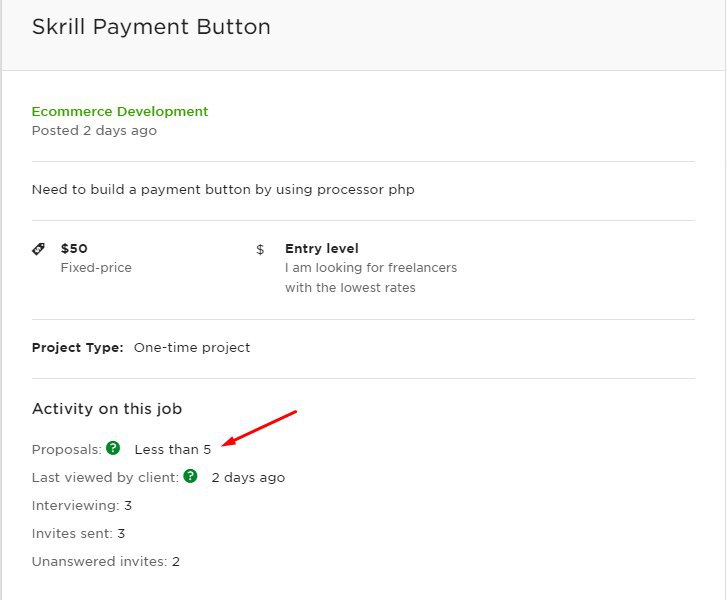Viewport: 727px width, 600px height.
Task: Click the Proposals help question-mark icon
Action: [113, 448]
